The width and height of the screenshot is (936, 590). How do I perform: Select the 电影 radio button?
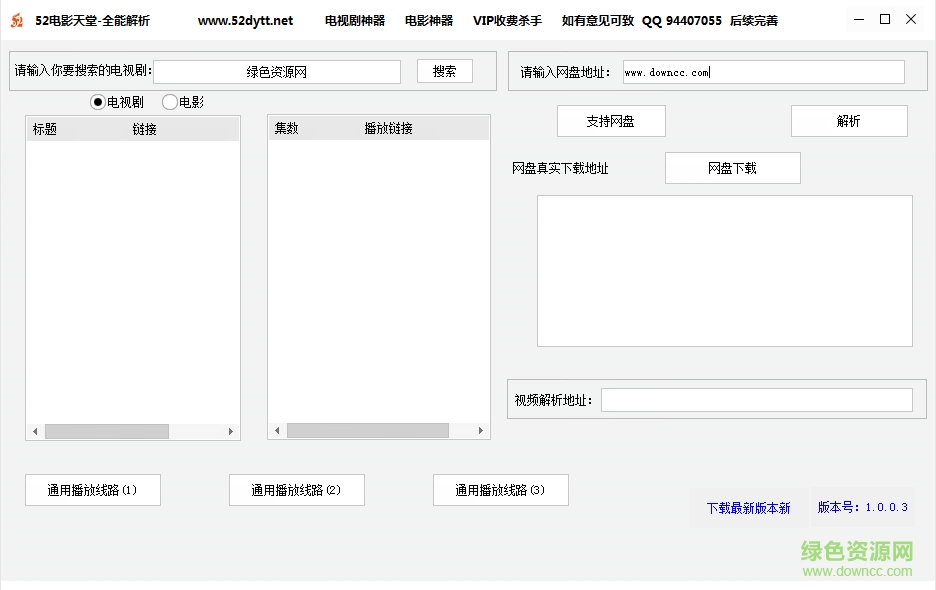[x=169, y=101]
